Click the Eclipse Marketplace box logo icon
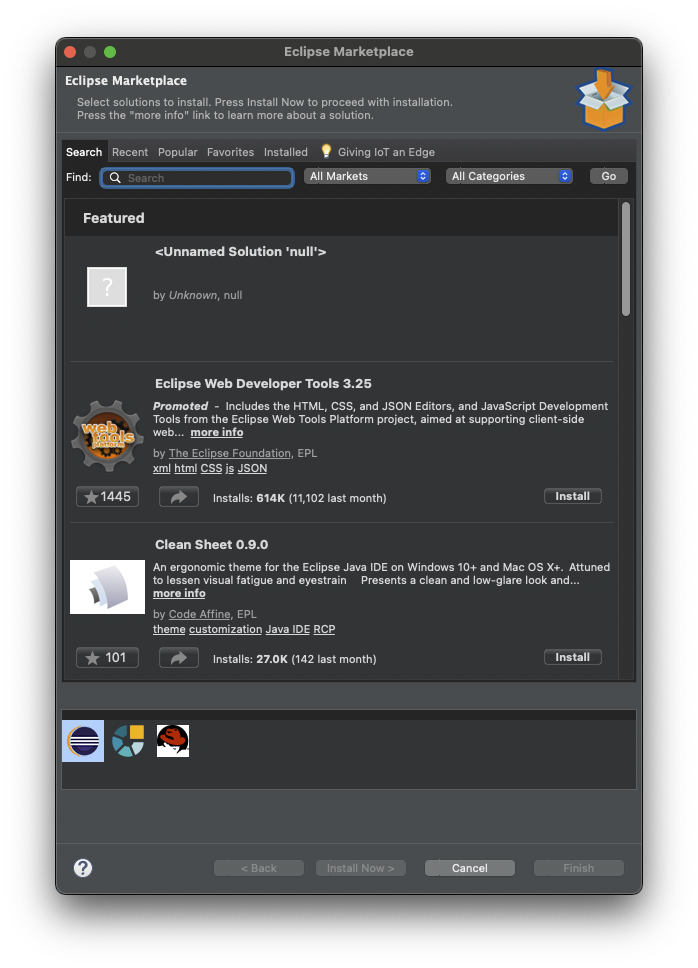The width and height of the screenshot is (698, 968). pos(603,99)
